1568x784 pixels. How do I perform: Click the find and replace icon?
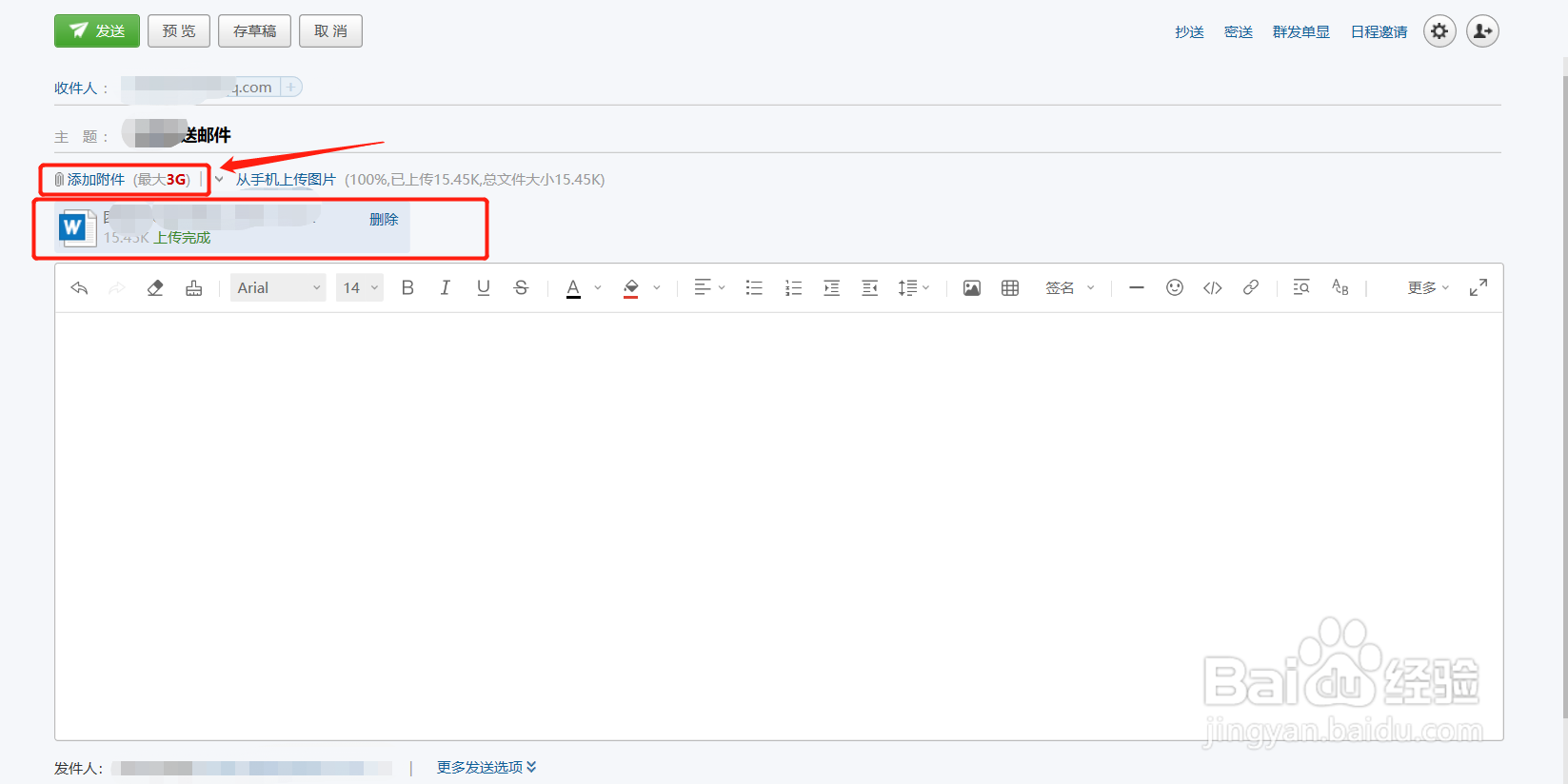(1301, 287)
